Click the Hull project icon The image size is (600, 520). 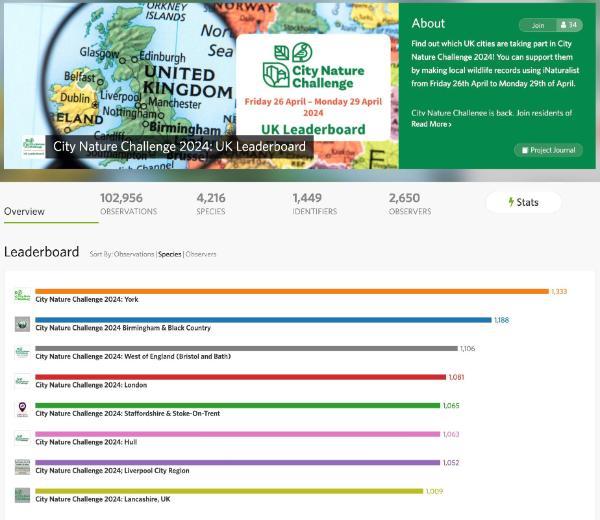coord(22,438)
